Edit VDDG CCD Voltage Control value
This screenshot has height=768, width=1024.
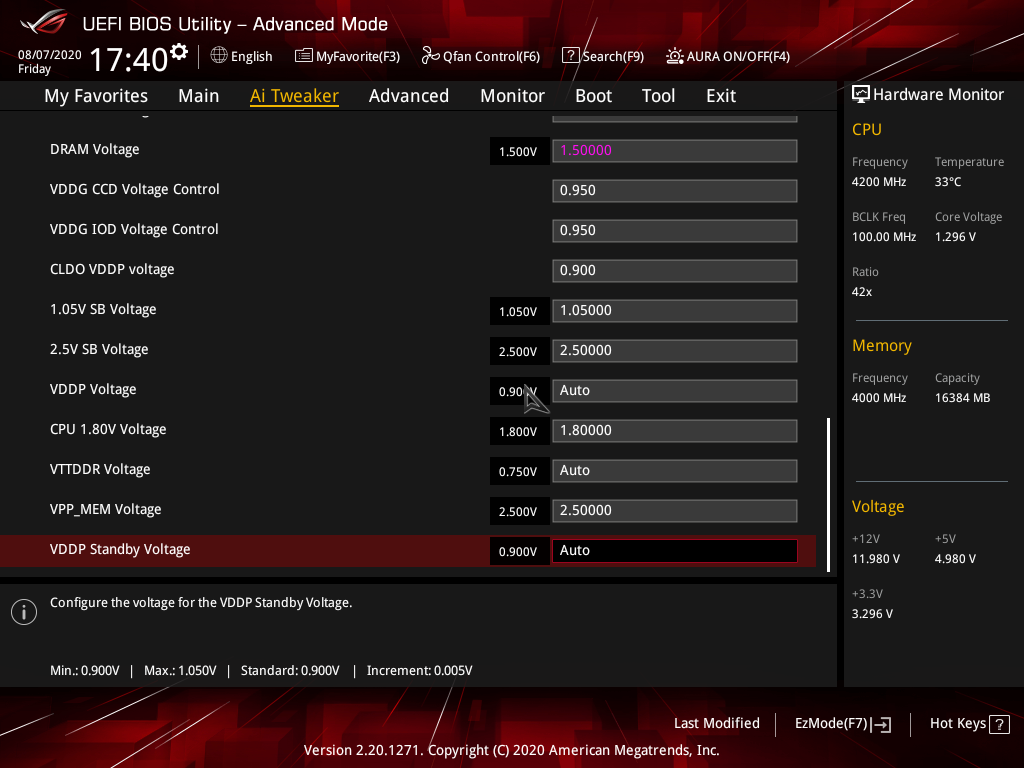click(x=675, y=191)
